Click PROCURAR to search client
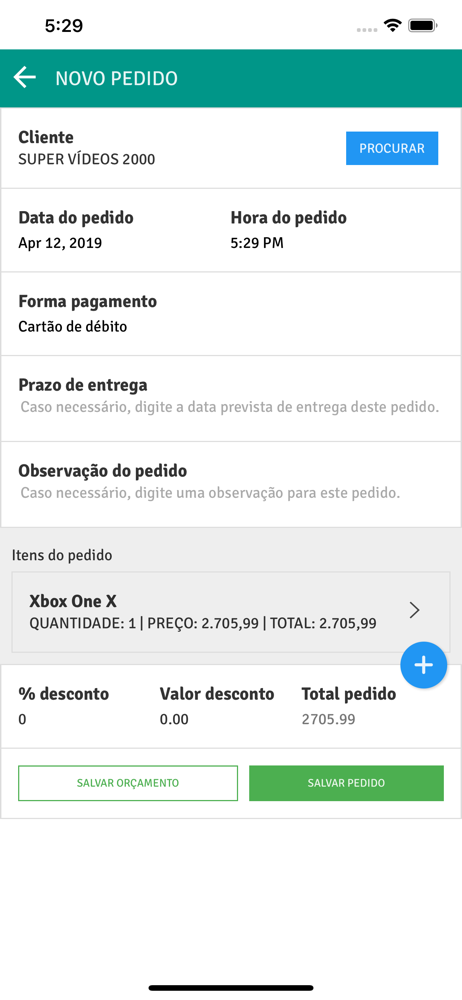The image size is (462, 1000). click(392, 148)
